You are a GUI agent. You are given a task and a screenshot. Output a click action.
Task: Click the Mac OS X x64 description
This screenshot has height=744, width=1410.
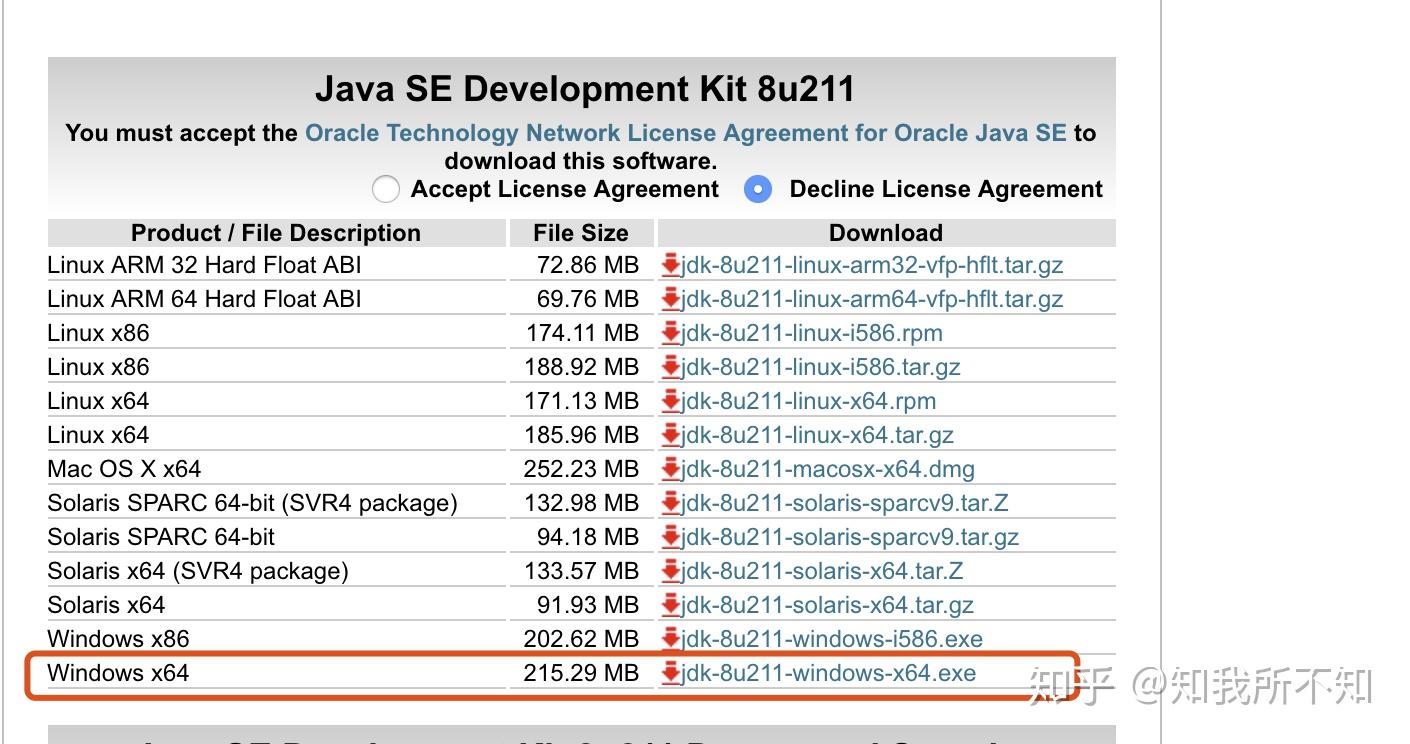pos(124,469)
